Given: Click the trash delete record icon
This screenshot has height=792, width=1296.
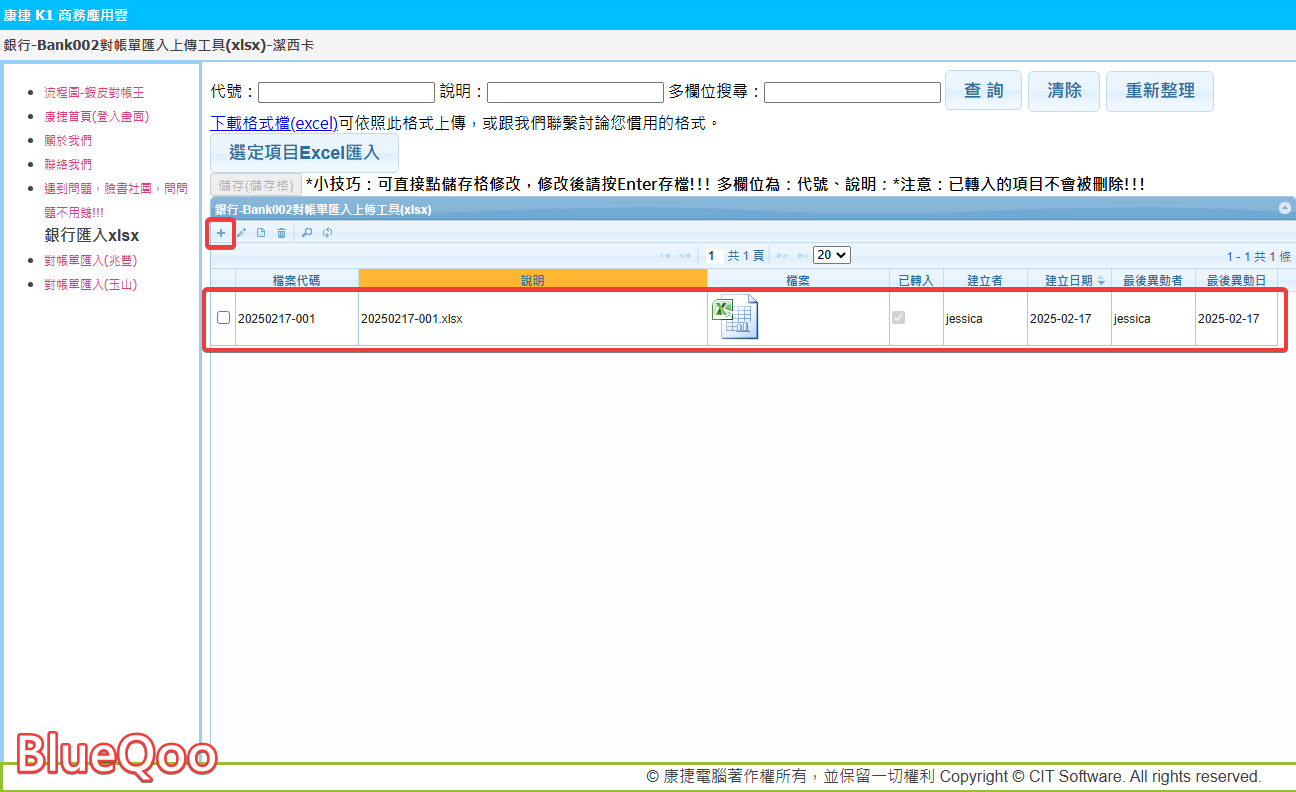Looking at the screenshot, I should (281, 233).
